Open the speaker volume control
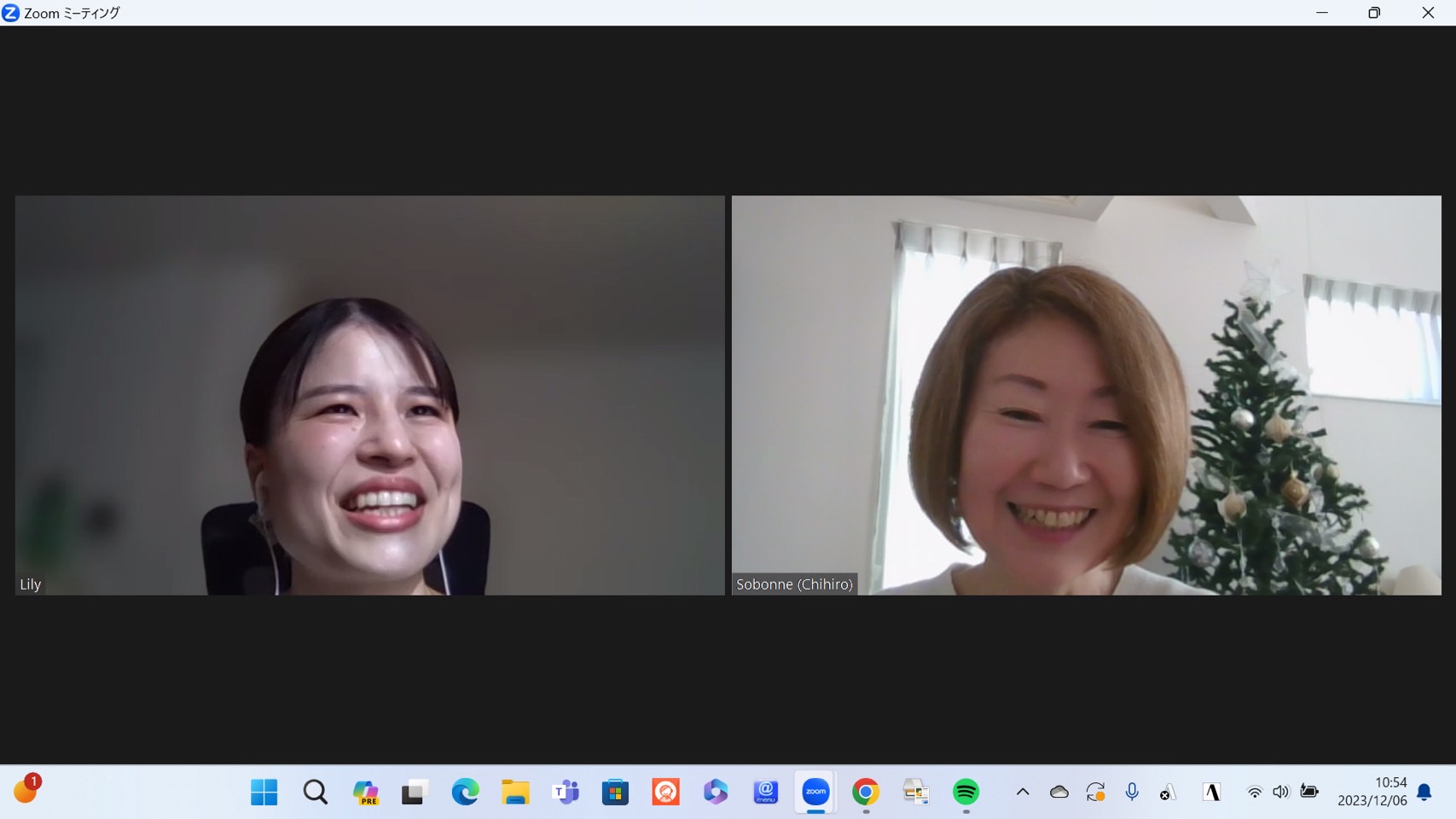Viewport: 1456px width, 819px height. [x=1280, y=793]
